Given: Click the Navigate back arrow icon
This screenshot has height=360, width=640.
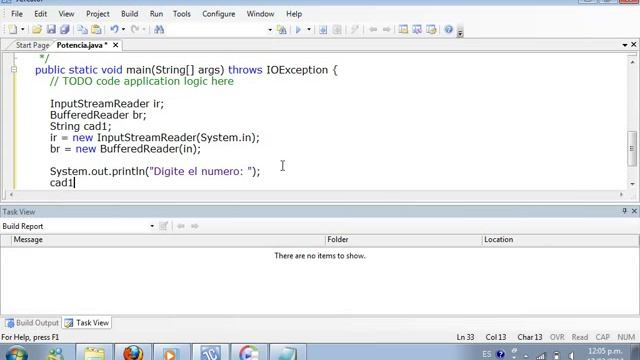Looking at the screenshot, I should click(x=373, y=29).
